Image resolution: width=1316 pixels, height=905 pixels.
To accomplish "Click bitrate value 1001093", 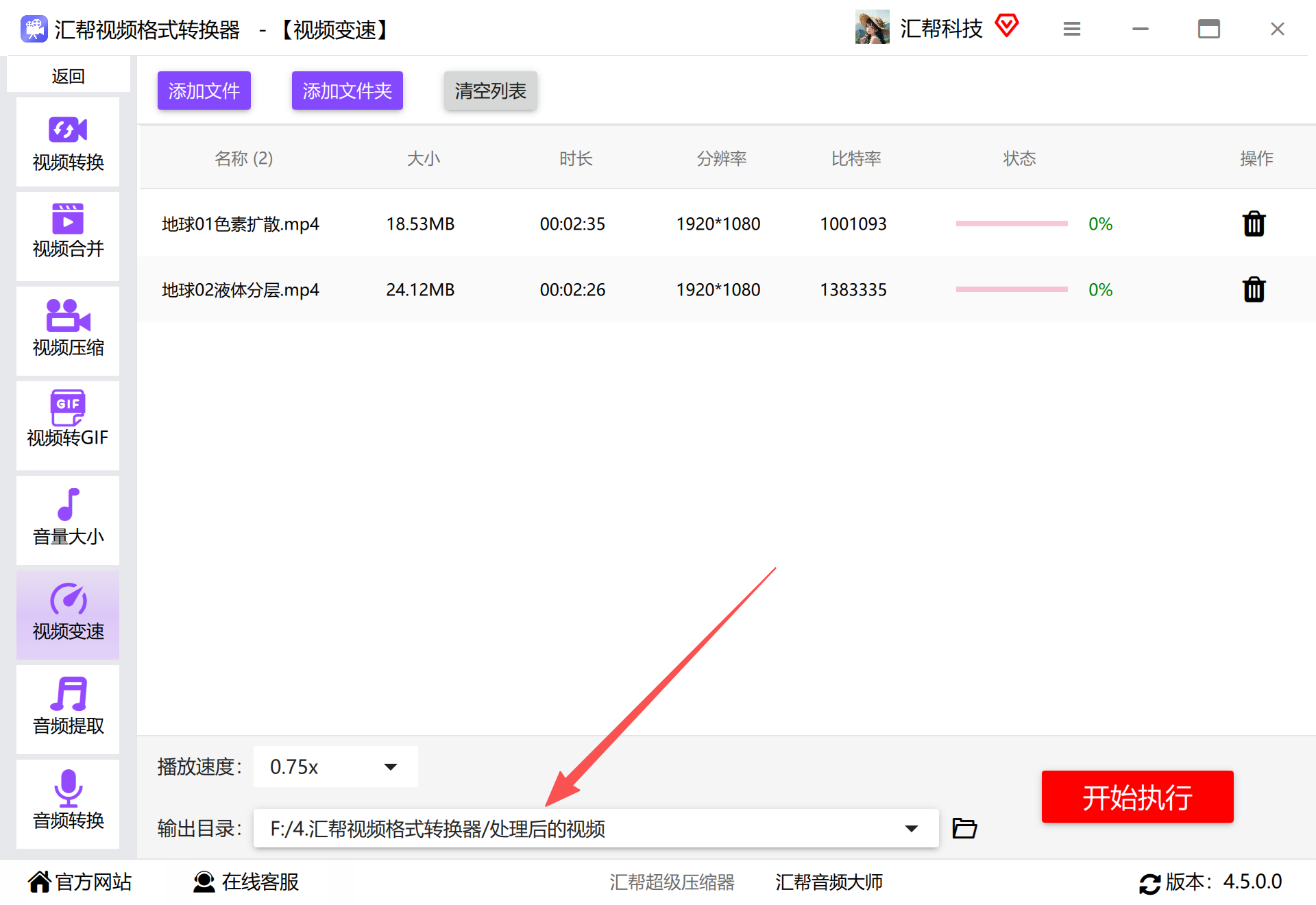I will click(853, 224).
